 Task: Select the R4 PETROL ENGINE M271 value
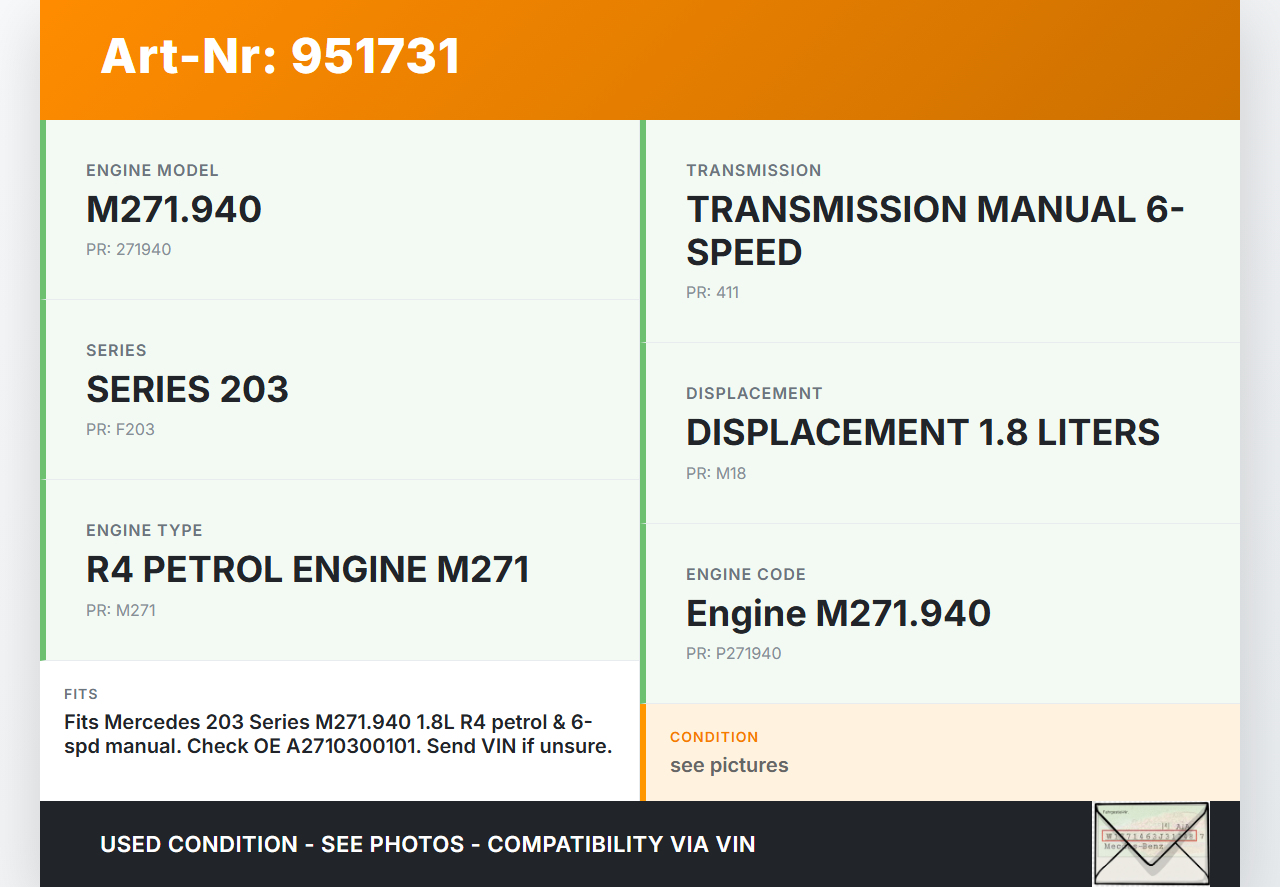pyautogui.click(x=307, y=569)
